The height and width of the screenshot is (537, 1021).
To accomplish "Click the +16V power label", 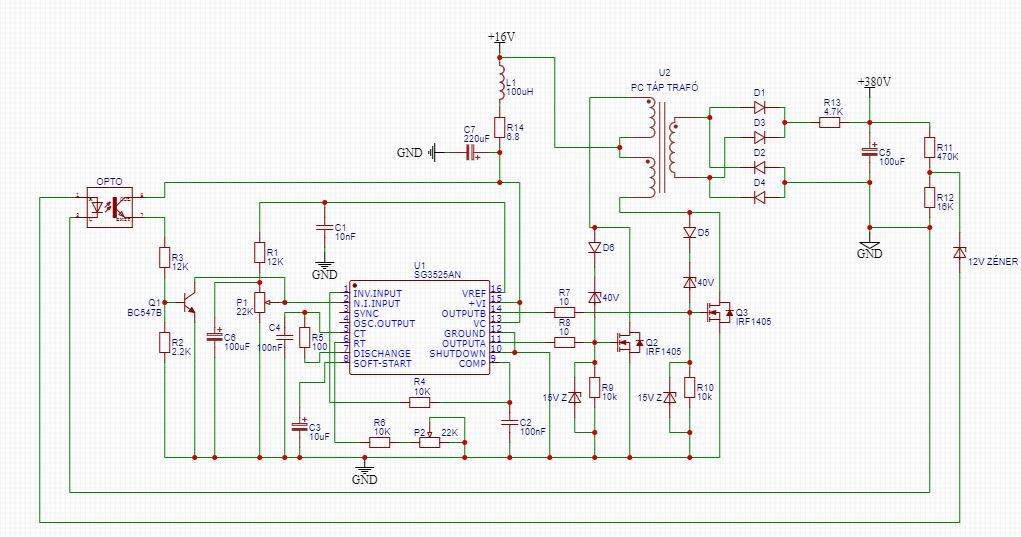I will [501, 37].
